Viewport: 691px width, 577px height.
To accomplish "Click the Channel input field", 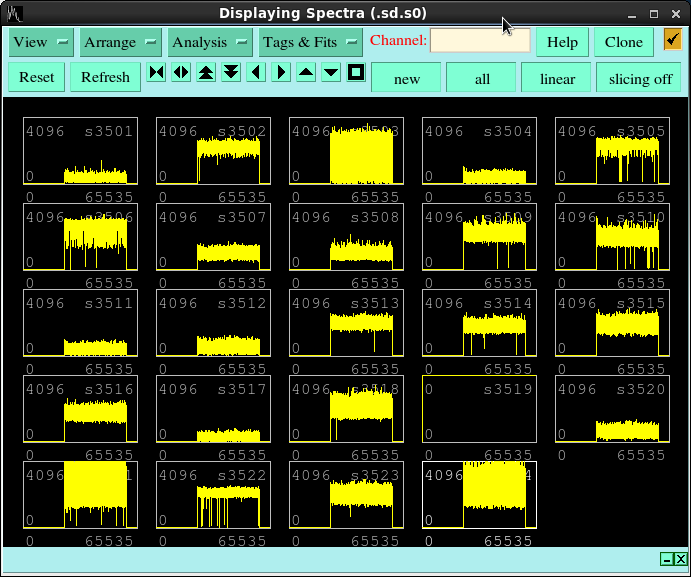I will 480,41.
